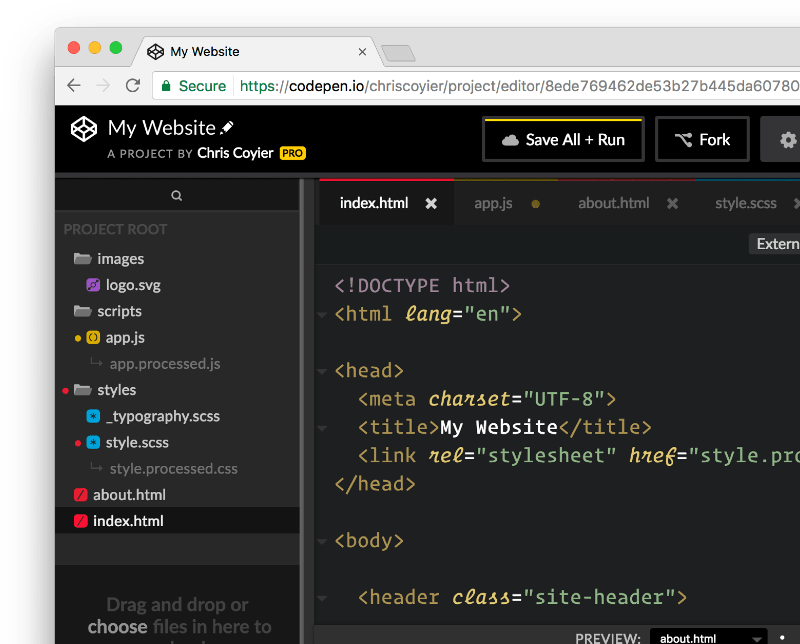
Task: Click the browser reload icon
Action: click(x=133, y=86)
